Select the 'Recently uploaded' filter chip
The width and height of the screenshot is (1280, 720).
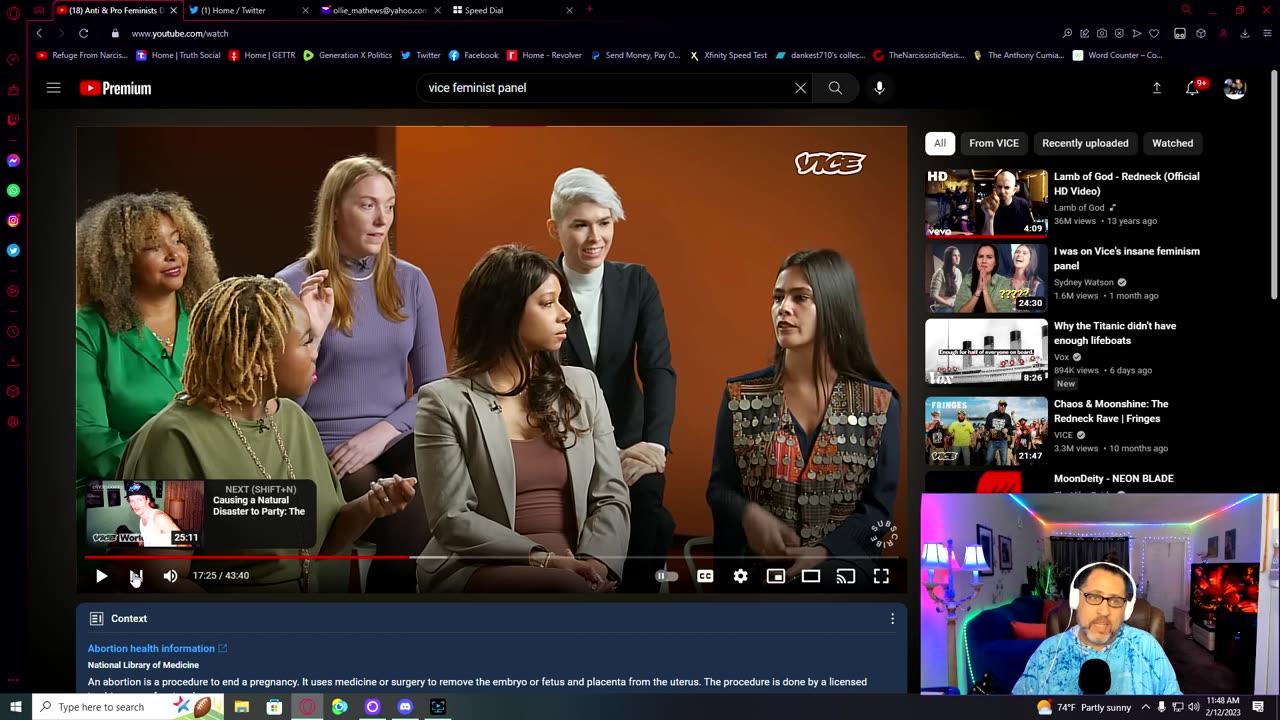1085,143
